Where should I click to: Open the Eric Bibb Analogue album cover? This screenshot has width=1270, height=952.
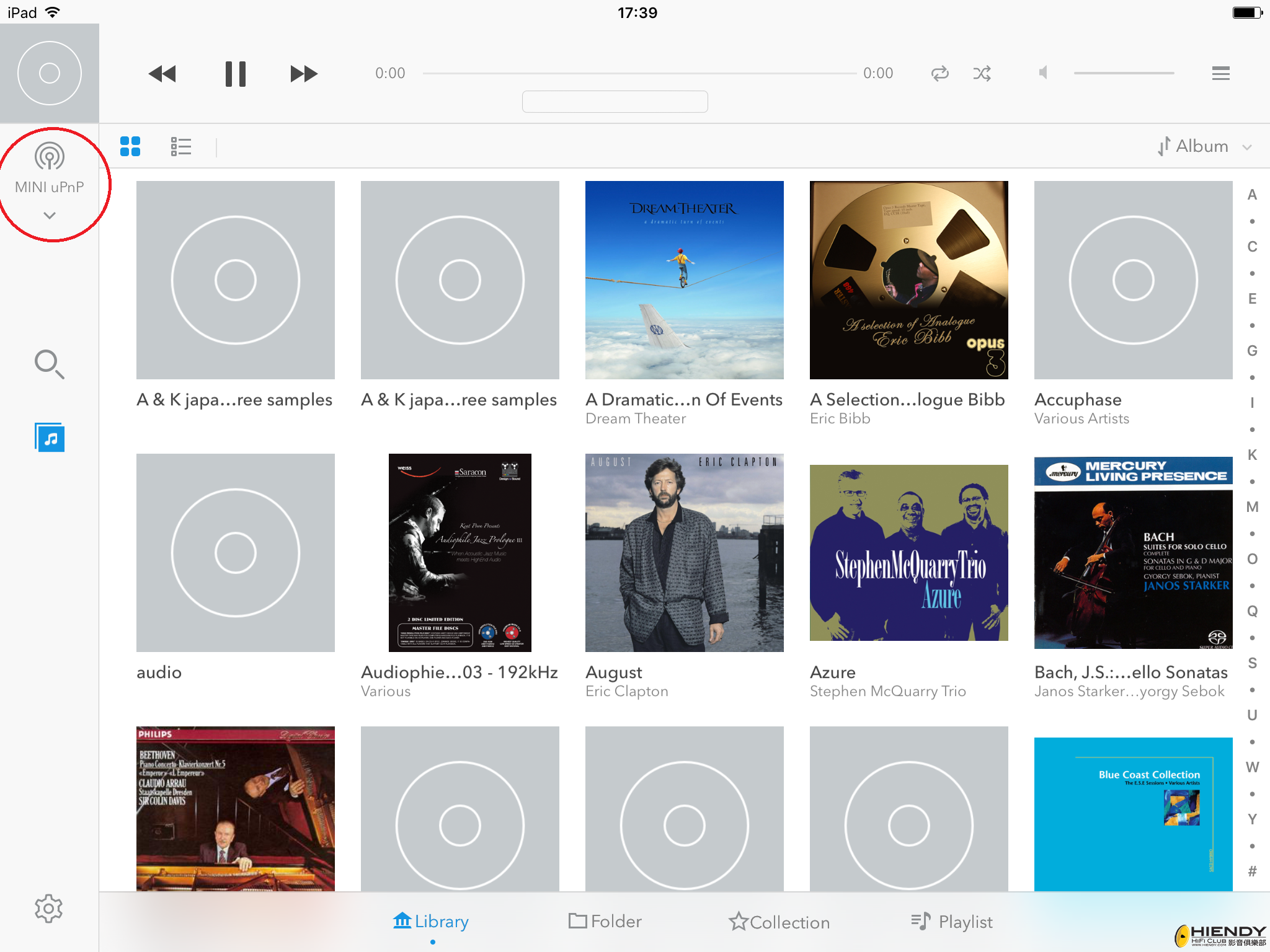point(909,280)
